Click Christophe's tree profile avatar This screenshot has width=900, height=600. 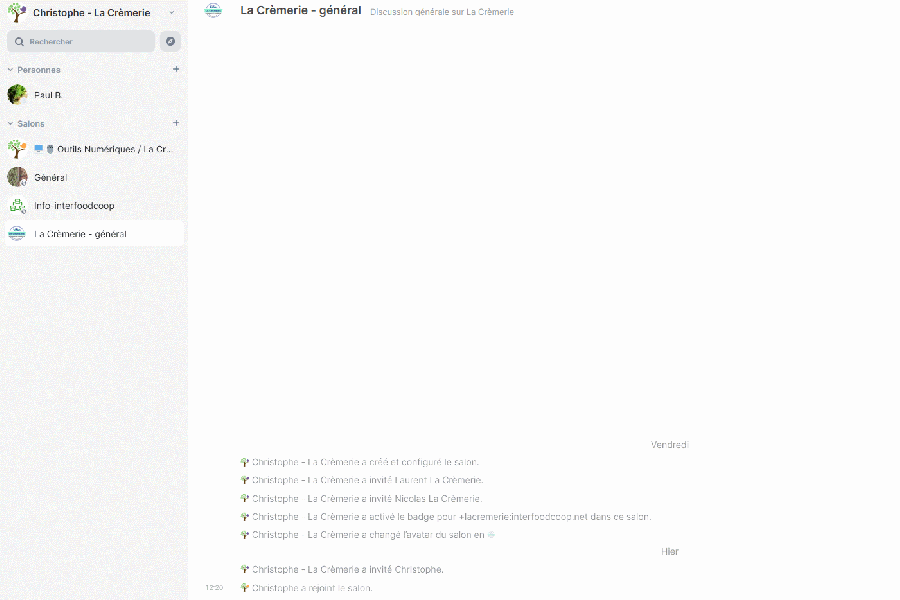tap(16, 13)
